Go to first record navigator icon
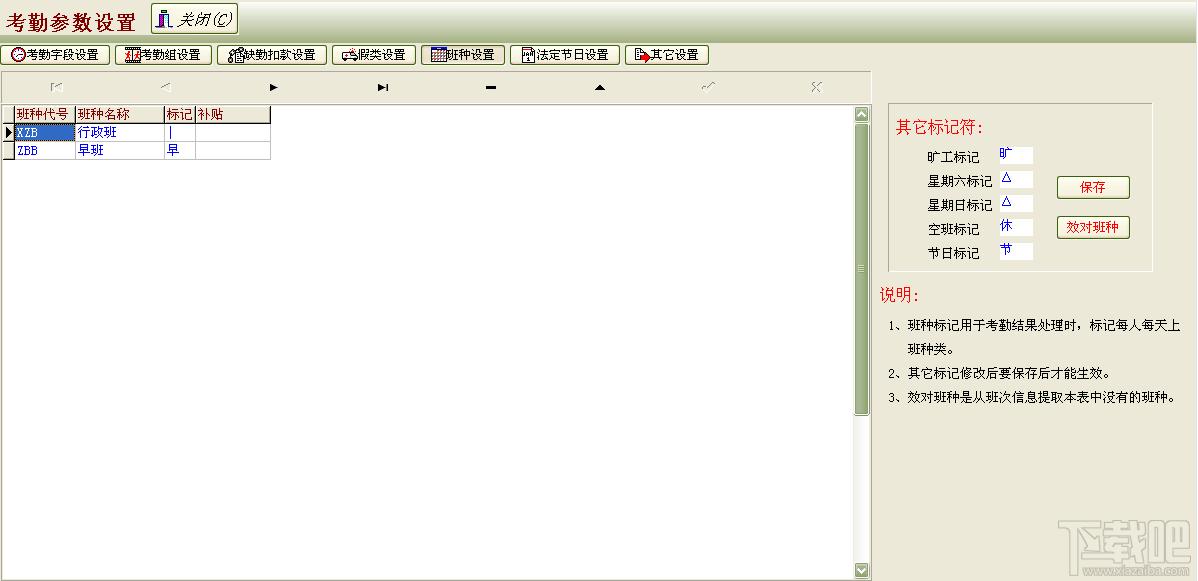 [x=57, y=87]
